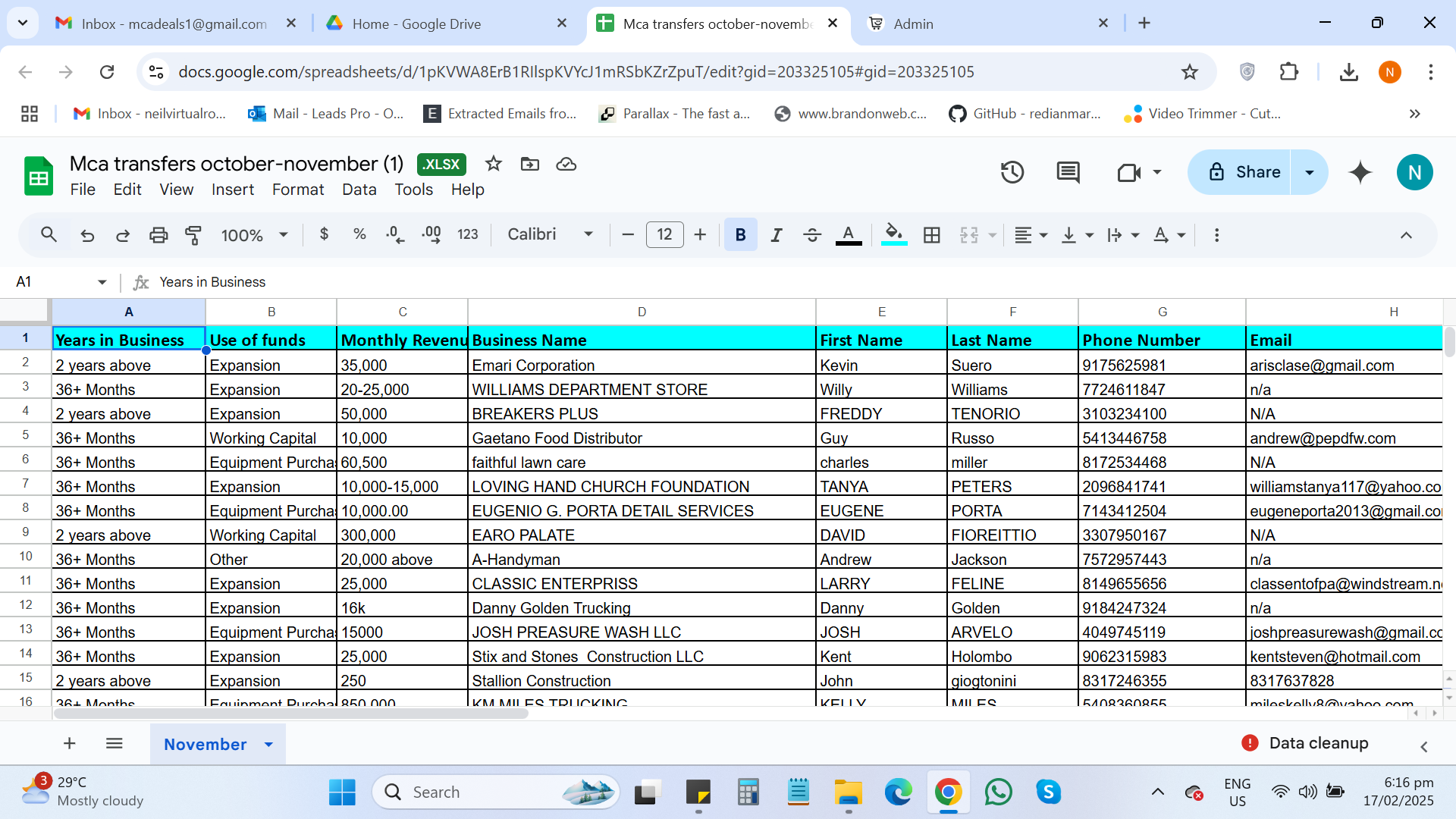The height and width of the screenshot is (819, 1456).
Task: Click the Format menu item
Action: click(297, 189)
